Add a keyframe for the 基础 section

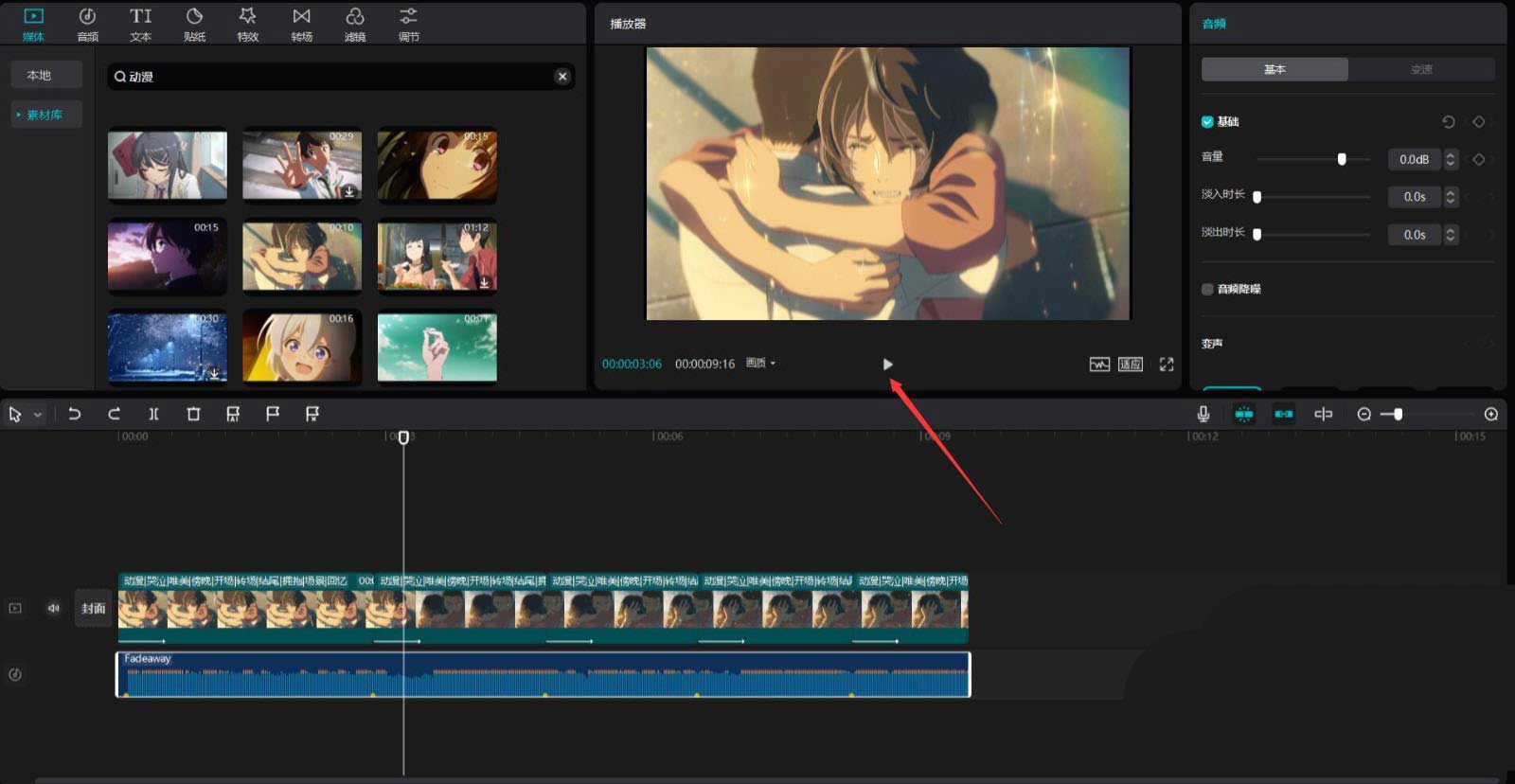point(1478,121)
